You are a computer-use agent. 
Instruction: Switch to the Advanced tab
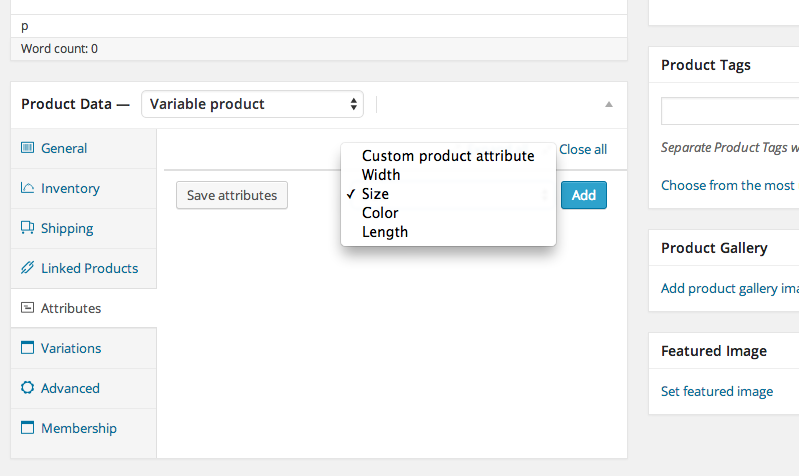pos(84,388)
